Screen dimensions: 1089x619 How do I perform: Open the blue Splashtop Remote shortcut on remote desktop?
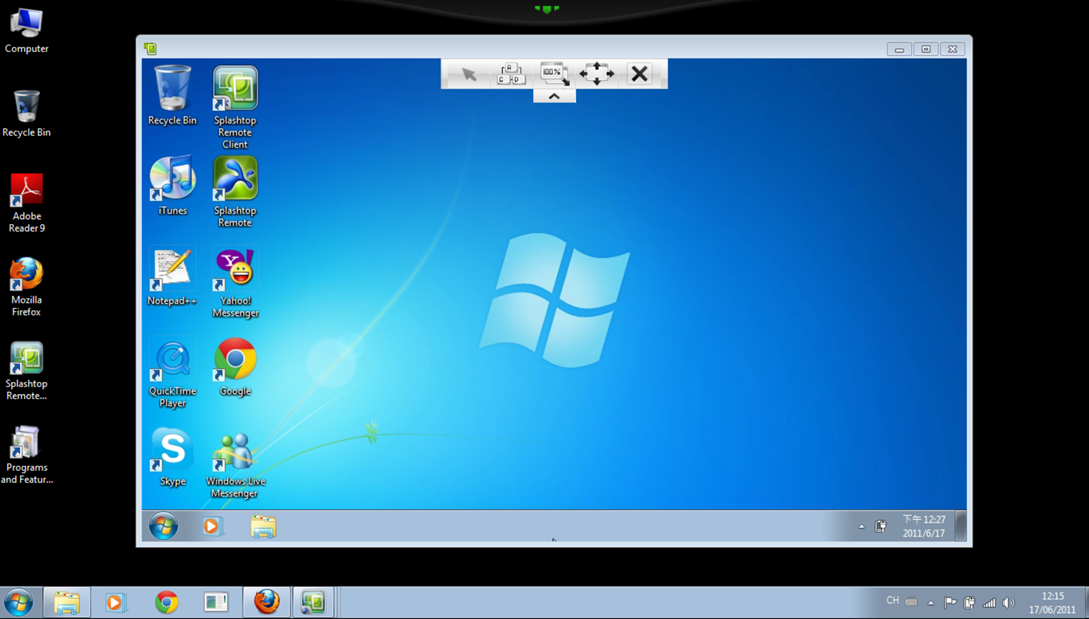[235, 192]
